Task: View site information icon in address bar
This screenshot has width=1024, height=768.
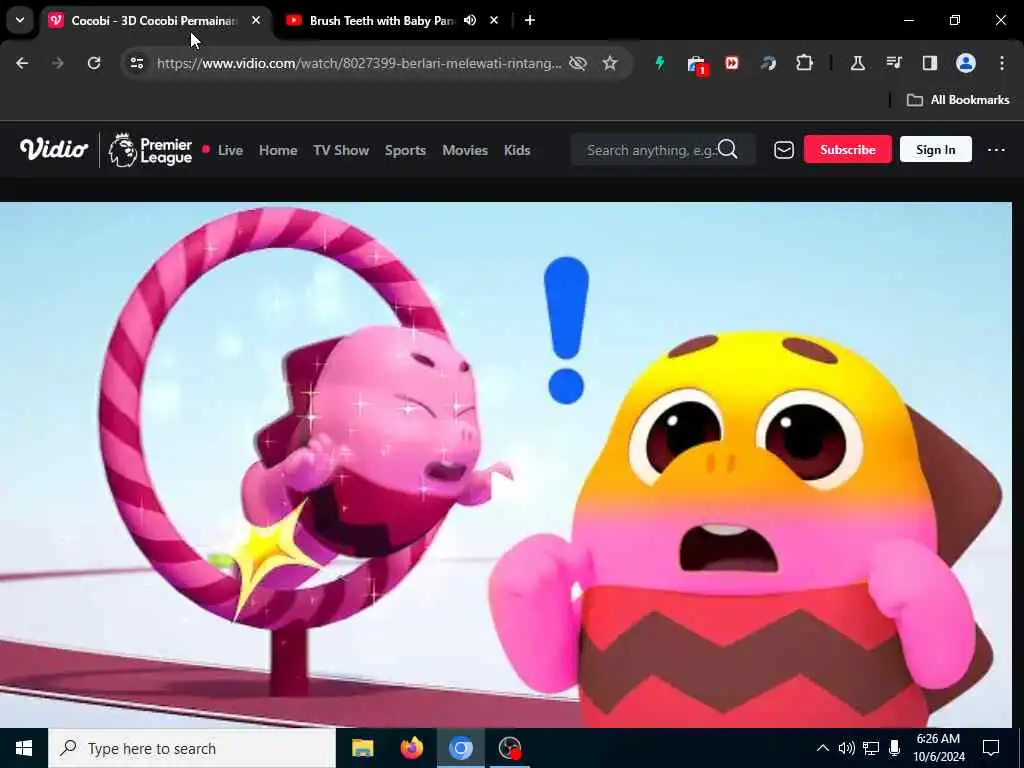Action: (136, 63)
